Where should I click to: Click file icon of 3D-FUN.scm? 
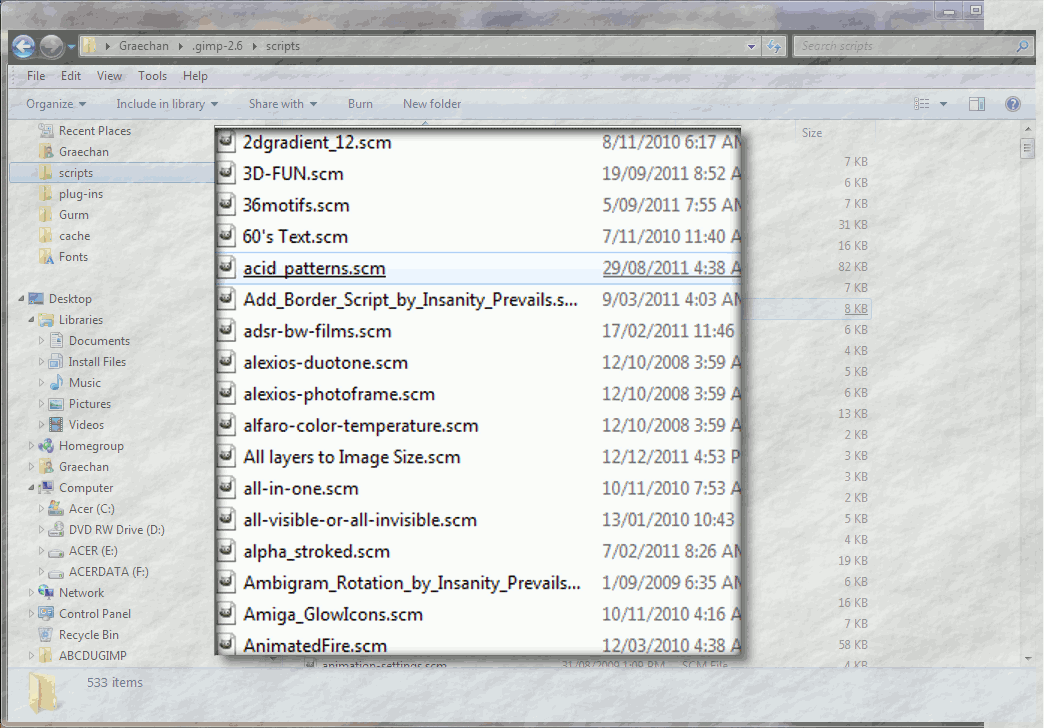pyautogui.click(x=226, y=173)
